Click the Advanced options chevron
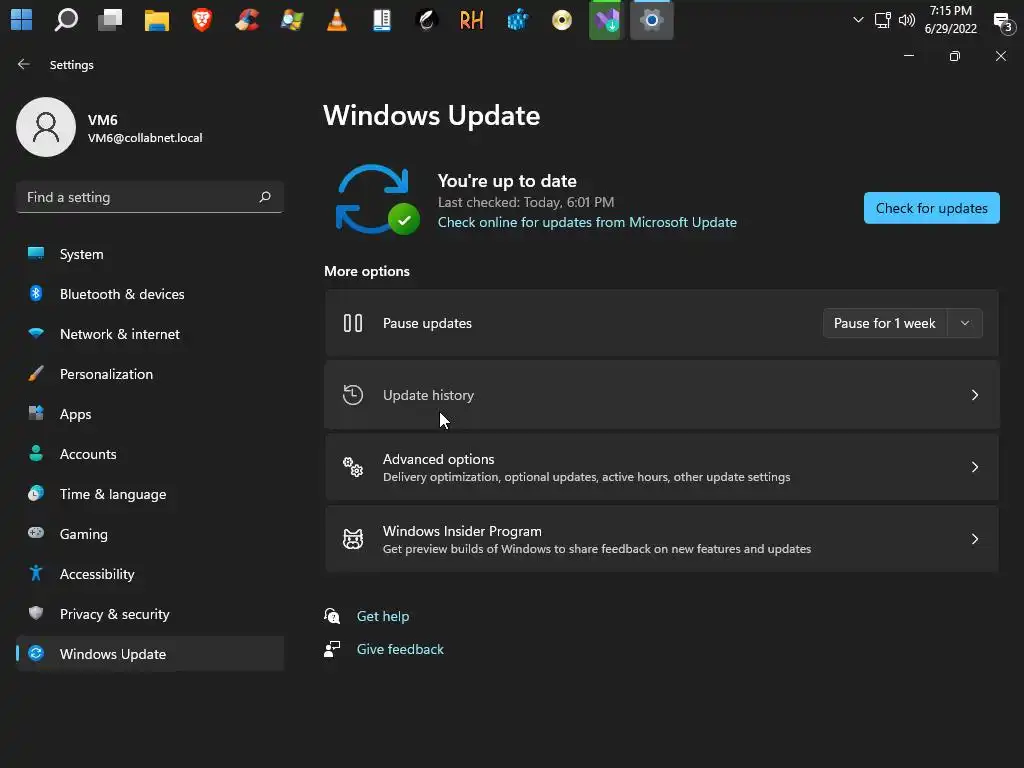Viewport: 1024px width, 768px height. pyautogui.click(x=974, y=467)
